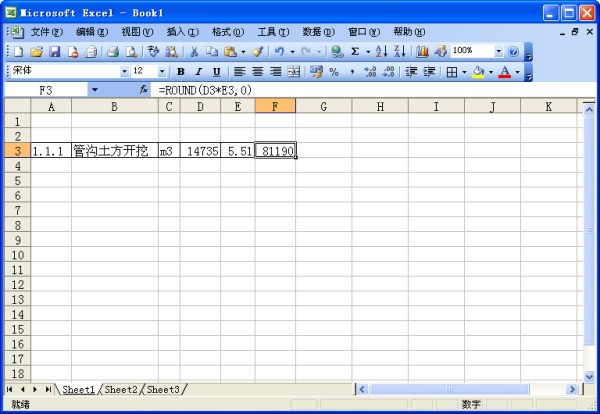Image resolution: width=600 pixels, height=414 pixels.
Task: Launch the Chart Wizard
Action: [x=422, y=51]
